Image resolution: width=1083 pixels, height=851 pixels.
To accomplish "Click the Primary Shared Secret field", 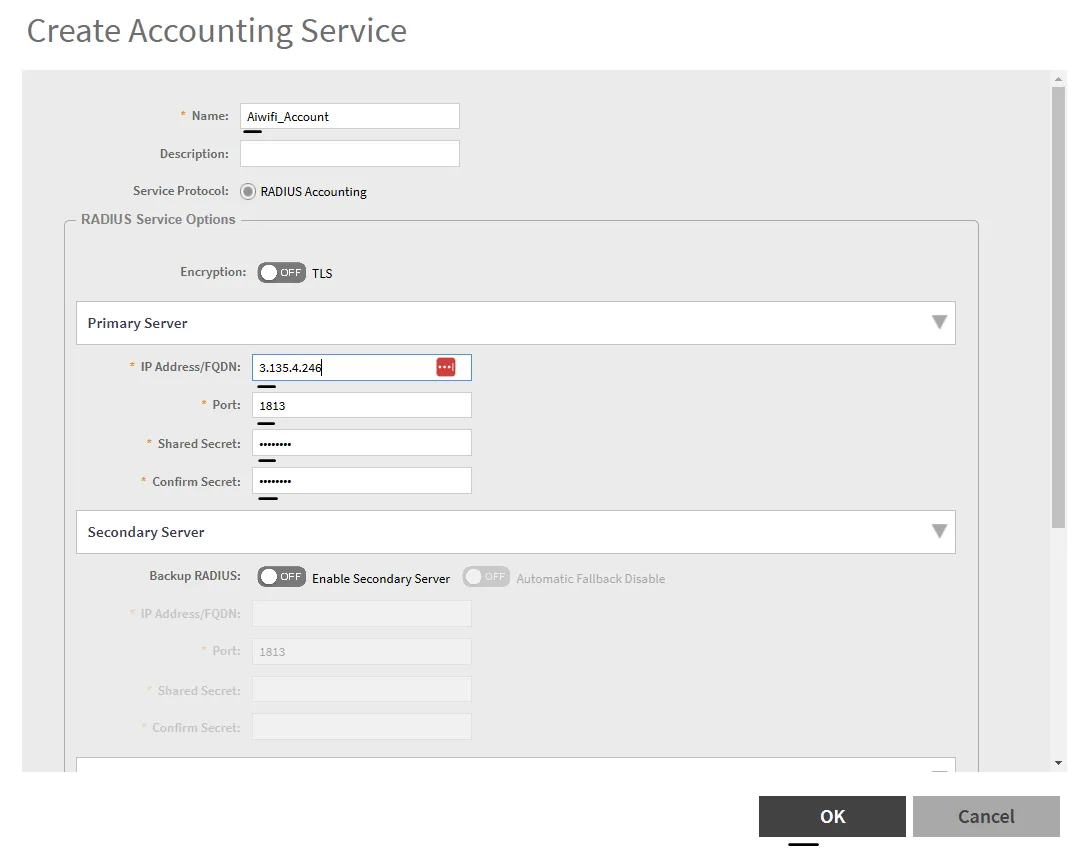I will coord(362,443).
